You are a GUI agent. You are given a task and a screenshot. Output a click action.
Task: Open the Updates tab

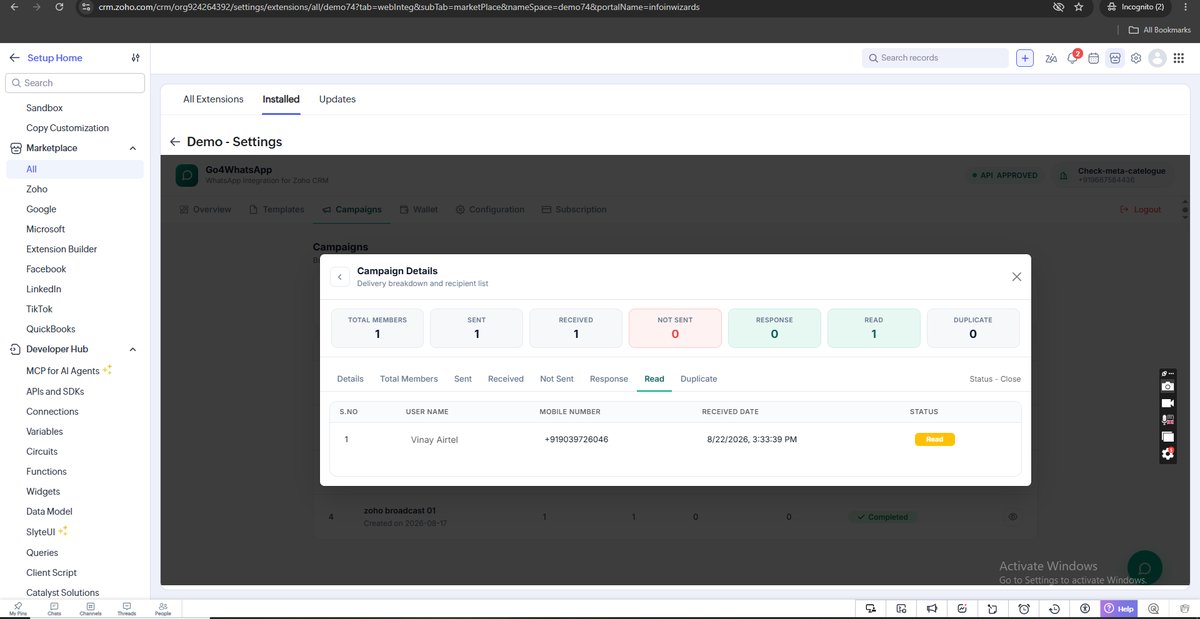pyautogui.click(x=337, y=99)
